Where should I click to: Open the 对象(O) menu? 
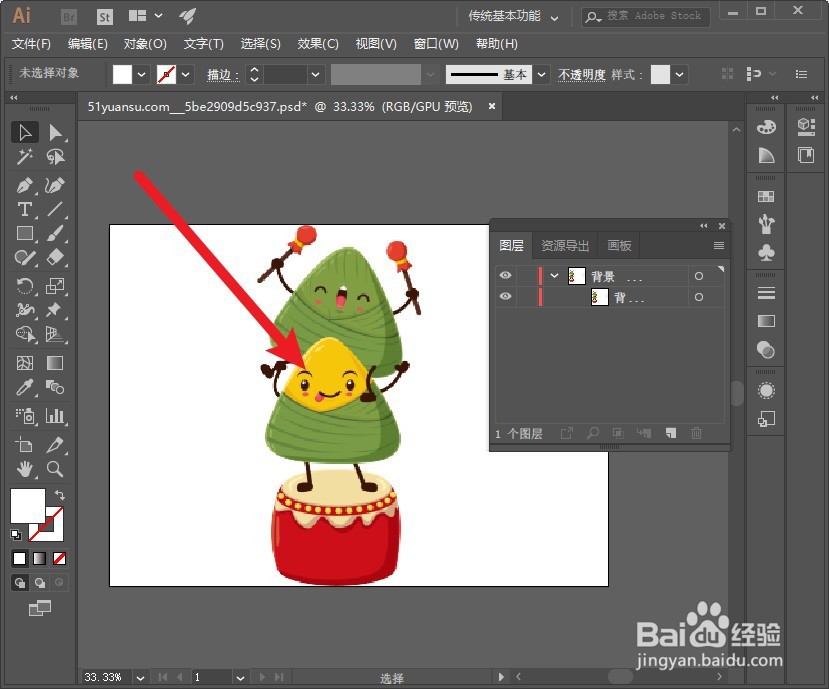(x=145, y=44)
